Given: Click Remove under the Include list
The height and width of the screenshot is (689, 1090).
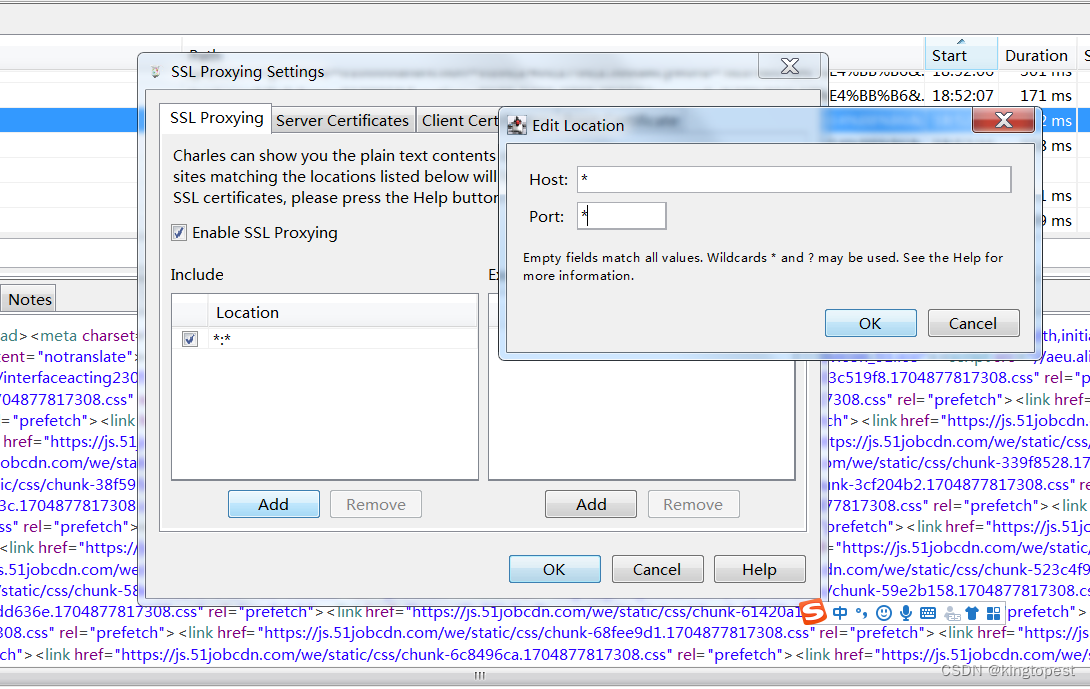Looking at the screenshot, I should 376,504.
